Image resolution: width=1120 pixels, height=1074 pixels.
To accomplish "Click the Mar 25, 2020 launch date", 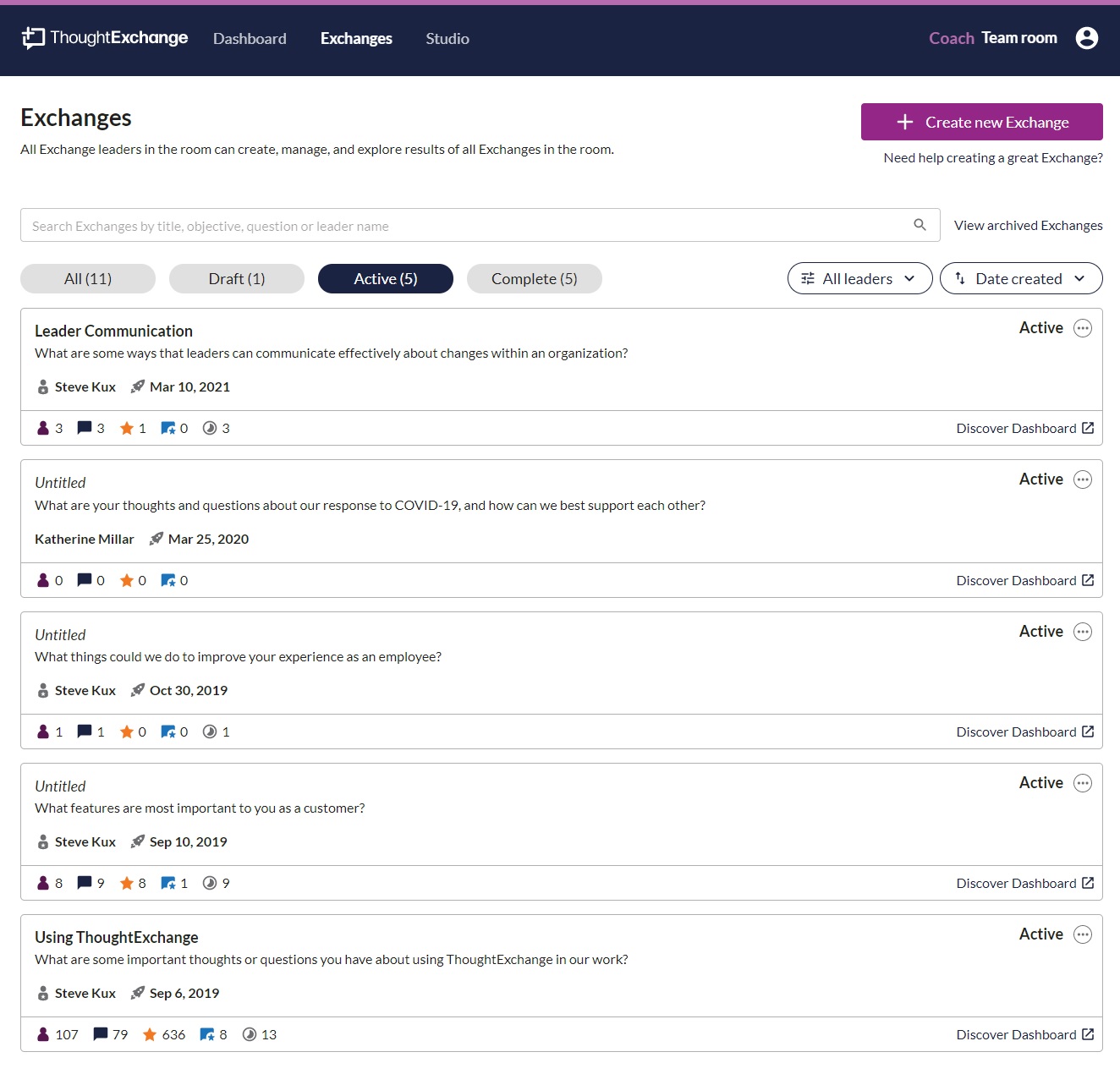I will click(x=208, y=540).
